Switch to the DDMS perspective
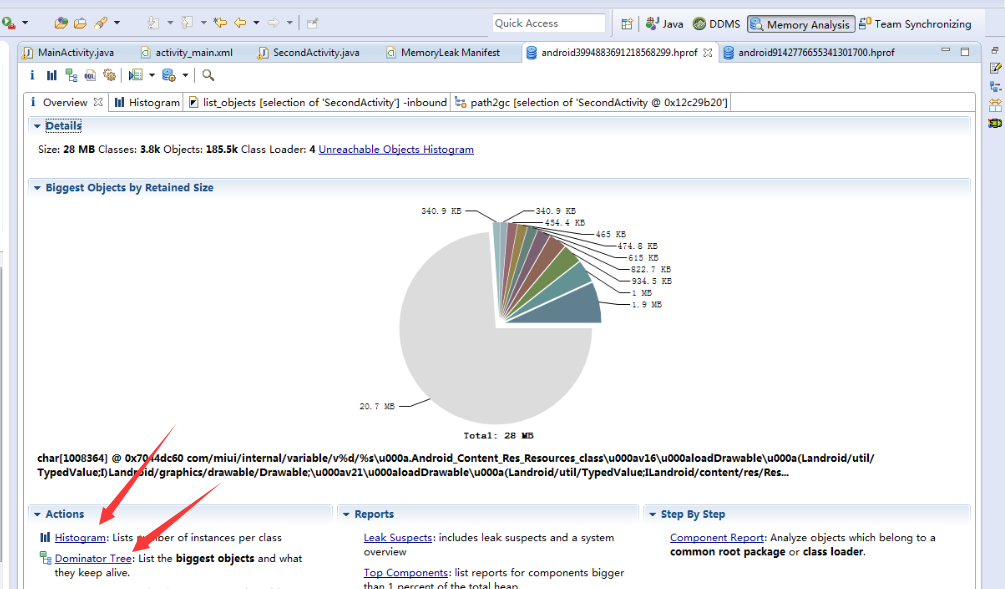 coord(716,24)
